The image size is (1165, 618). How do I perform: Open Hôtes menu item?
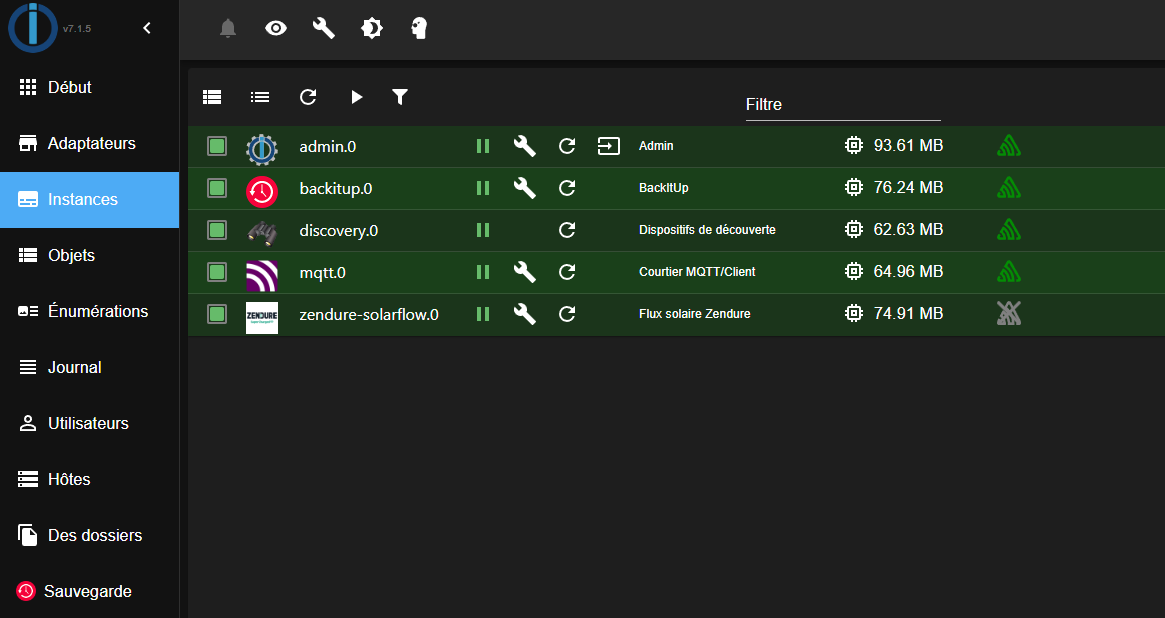click(89, 480)
